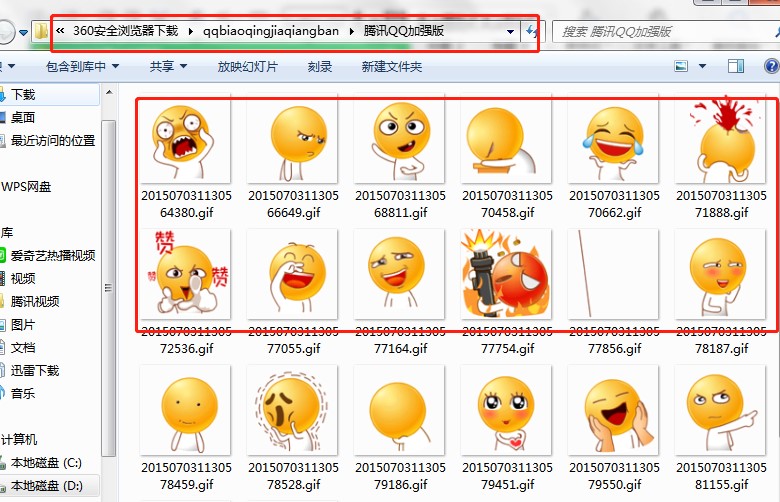Viewport: 780px width, 502px height.
Task: Click file name 201507031130581155.gif
Action: click(x=721, y=476)
